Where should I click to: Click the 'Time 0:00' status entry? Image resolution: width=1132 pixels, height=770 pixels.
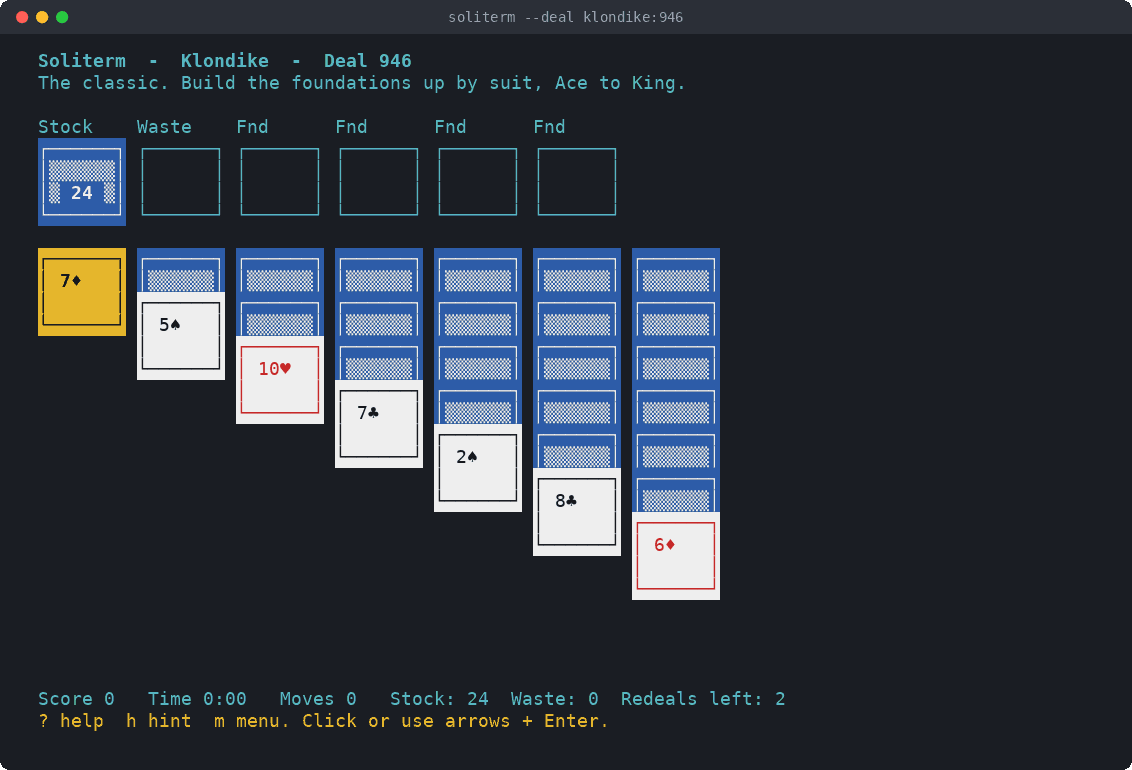click(197, 699)
